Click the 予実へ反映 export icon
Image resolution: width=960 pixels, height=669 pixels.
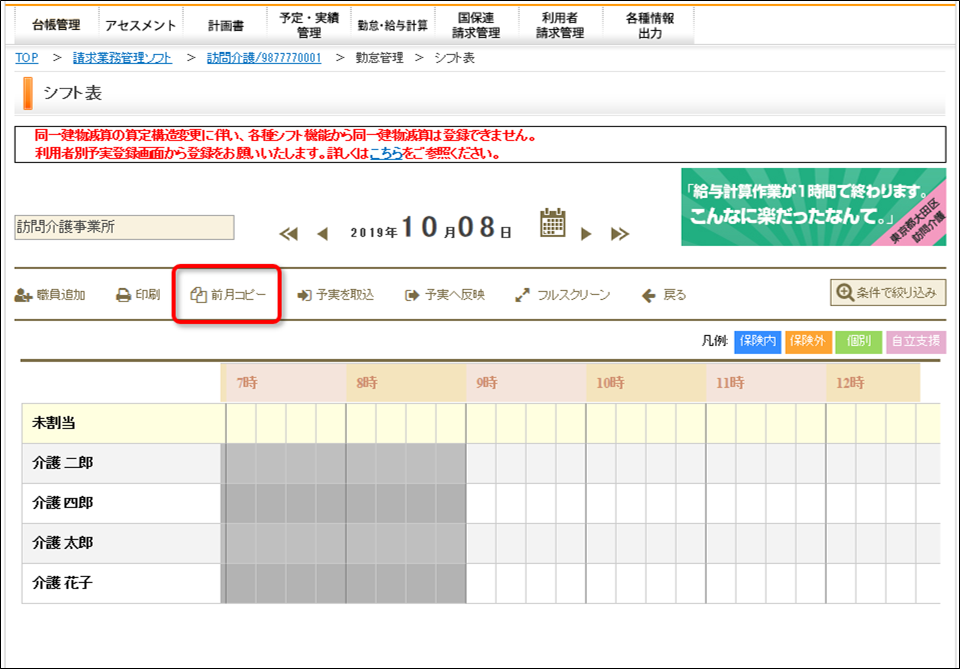click(412, 296)
